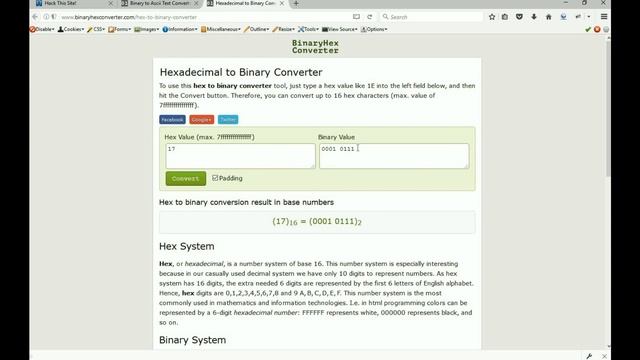Click the BinaryHex Converter logo

(x=315, y=47)
